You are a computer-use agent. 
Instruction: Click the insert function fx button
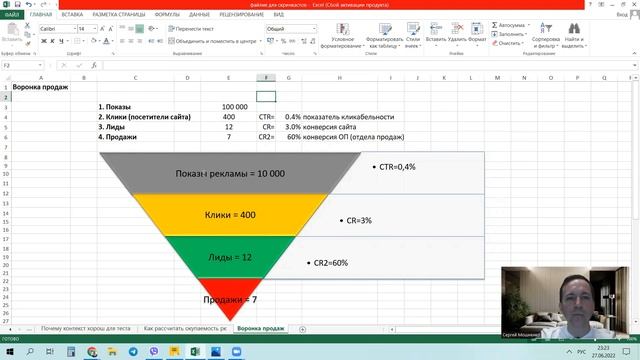[94, 65]
